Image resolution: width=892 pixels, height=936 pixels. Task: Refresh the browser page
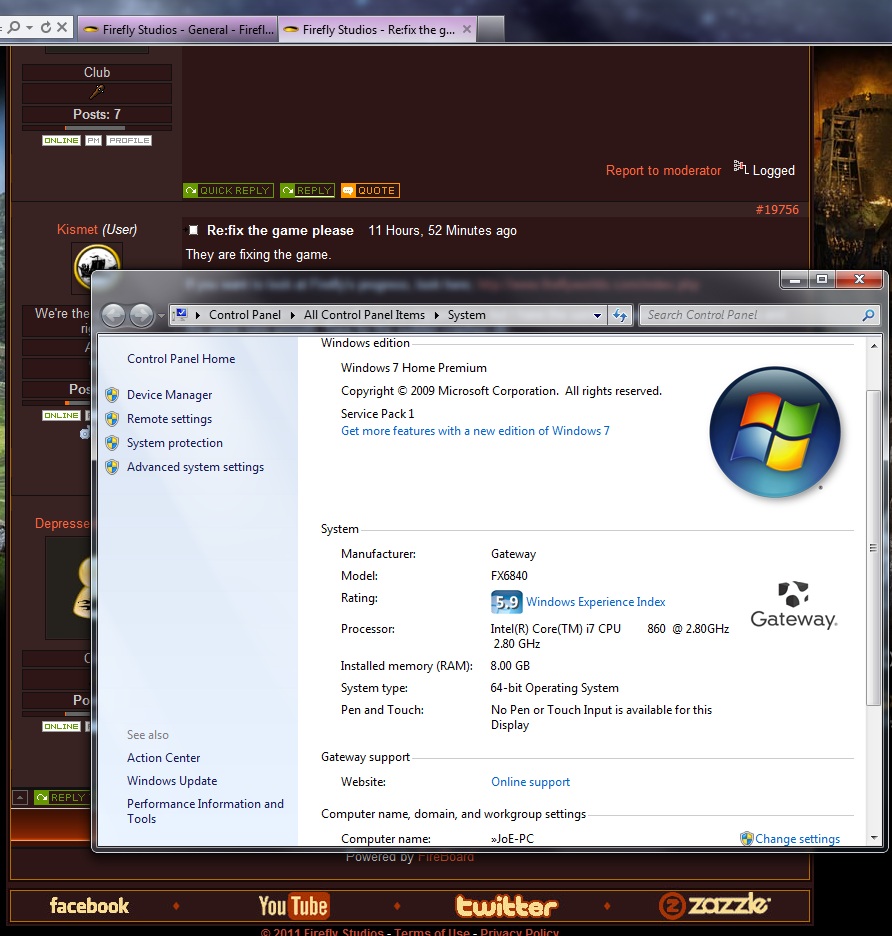pyautogui.click(x=45, y=27)
